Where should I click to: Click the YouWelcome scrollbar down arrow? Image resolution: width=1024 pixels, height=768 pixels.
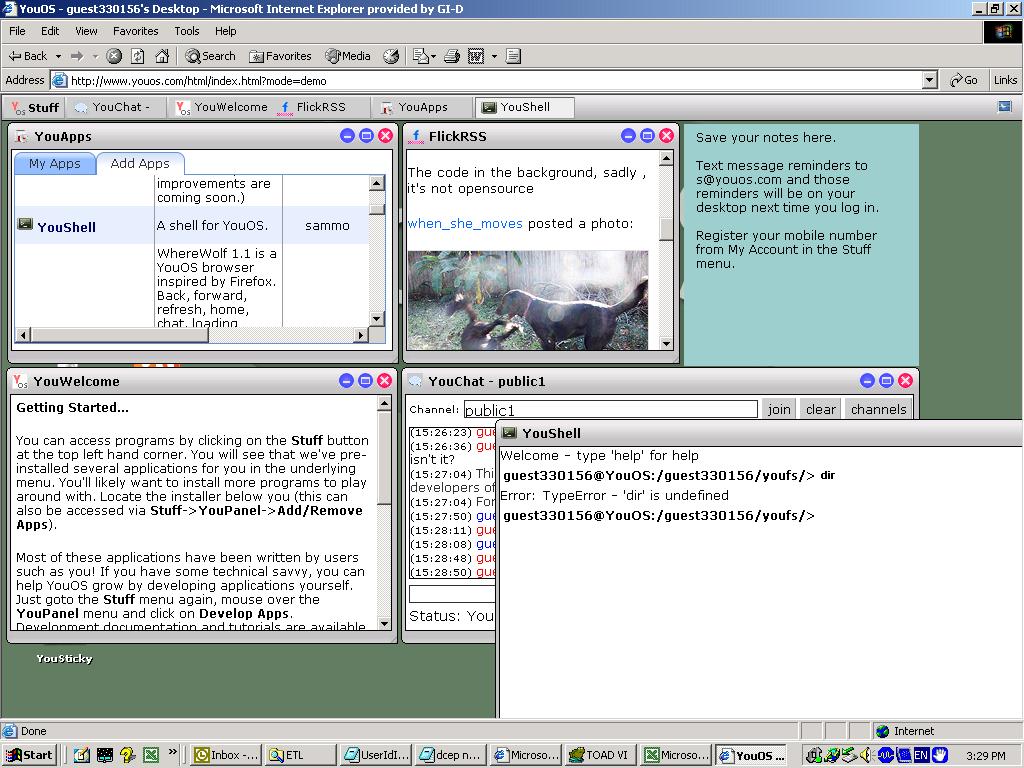click(384, 624)
